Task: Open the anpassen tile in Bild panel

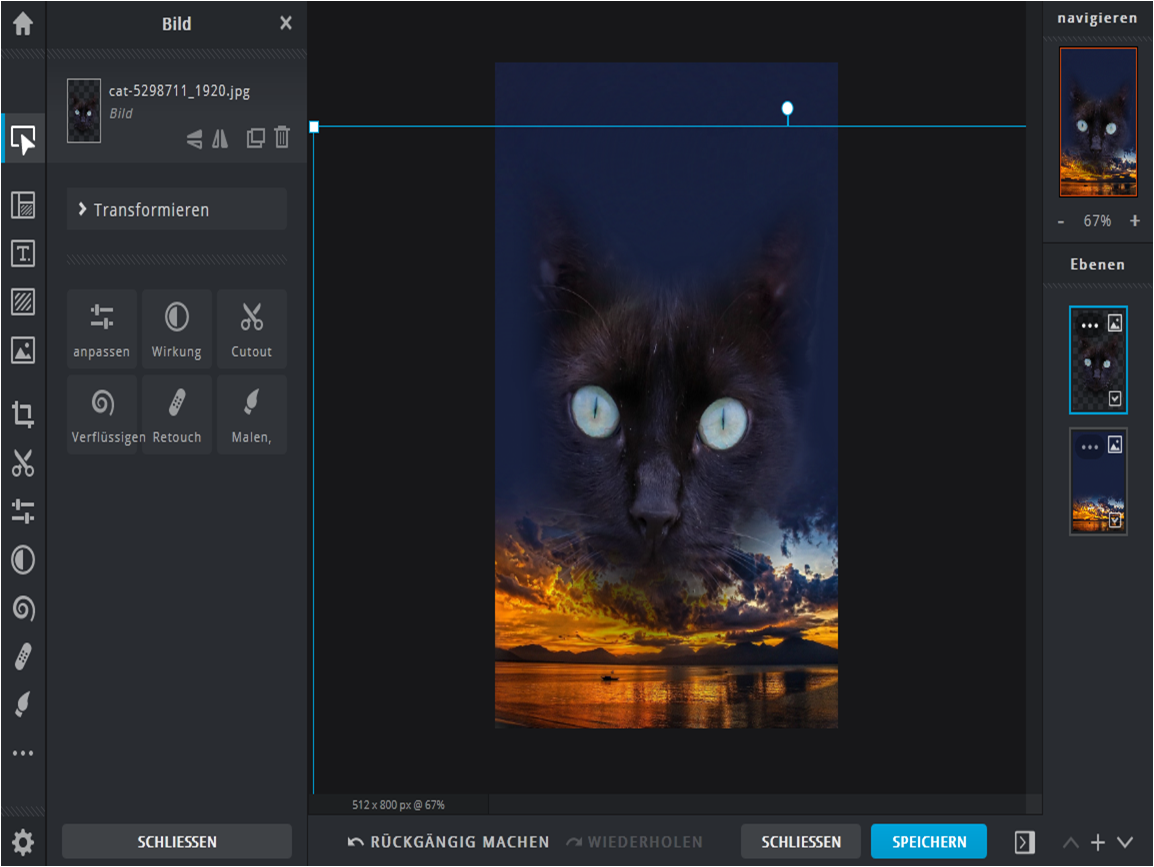Action: click(x=102, y=329)
